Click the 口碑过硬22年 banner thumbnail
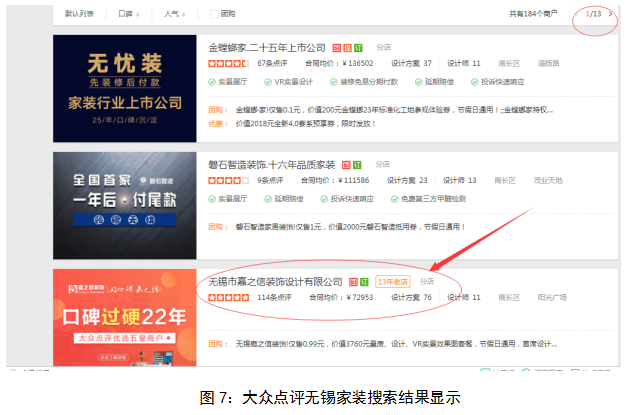Viewport: 631px width, 415px height. [125, 318]
